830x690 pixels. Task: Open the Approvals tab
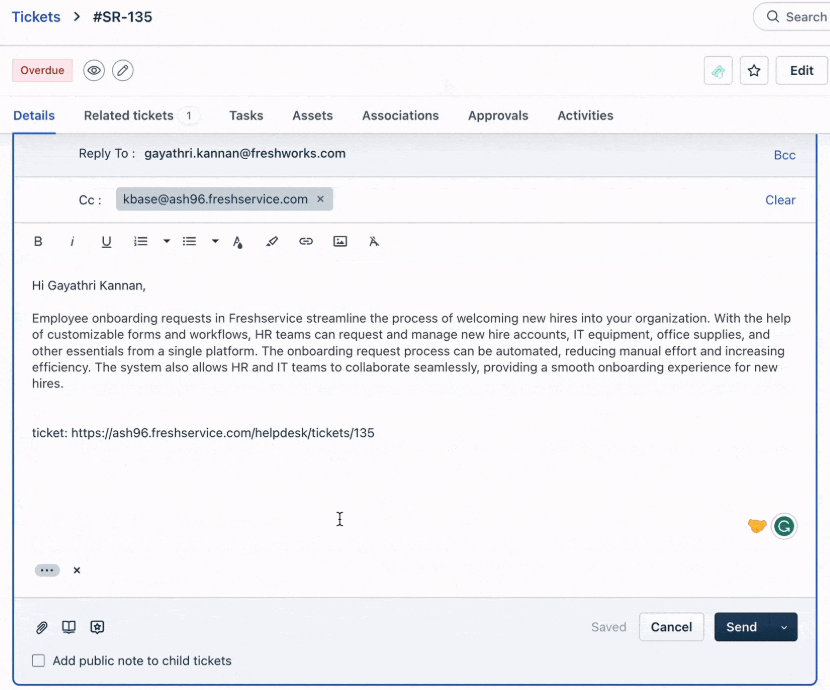pyautogui.click(x=498, y=115)
